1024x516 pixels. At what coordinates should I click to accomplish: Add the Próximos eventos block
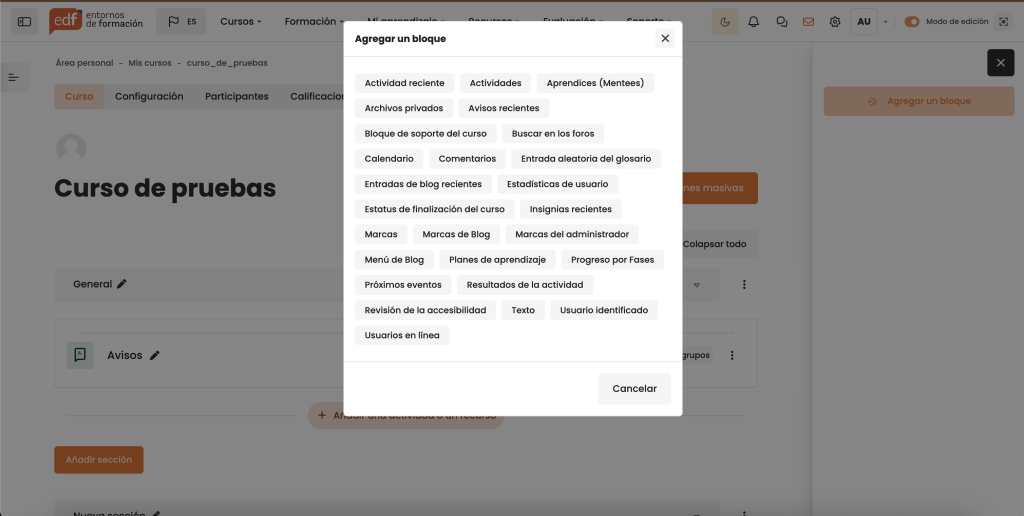pos(403,285)
